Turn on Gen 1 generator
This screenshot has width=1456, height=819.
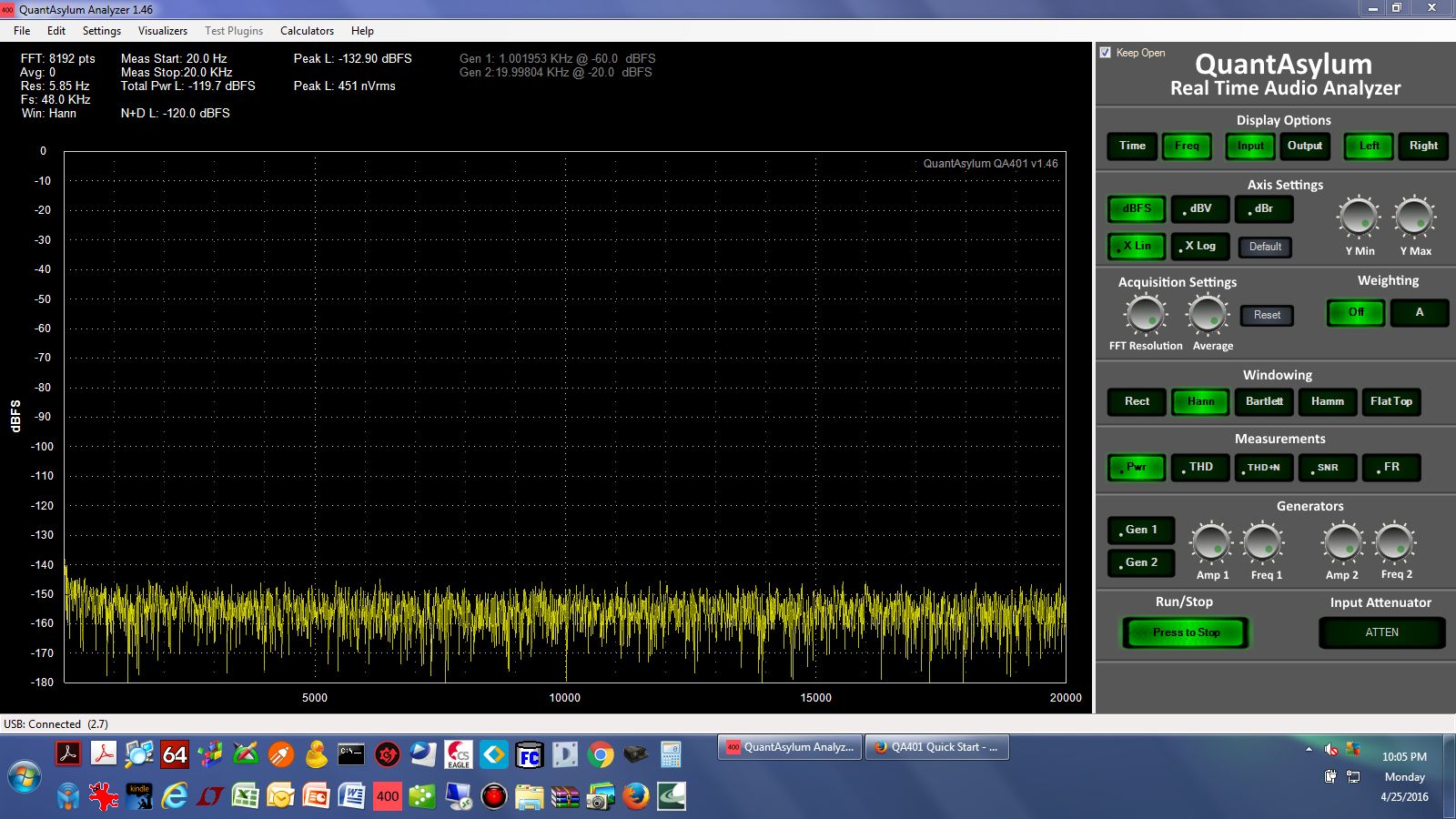(x=1141, y=530)
